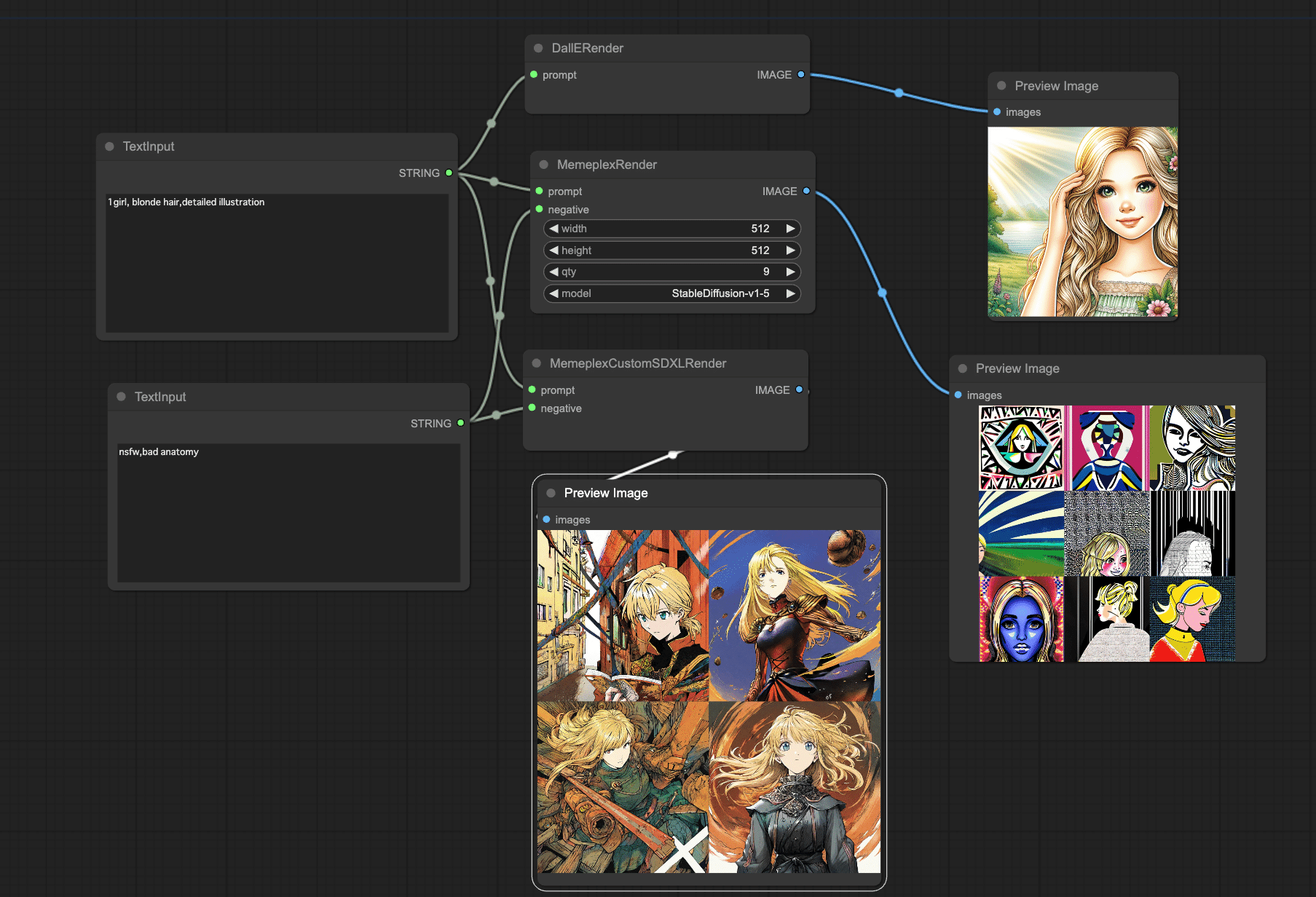Click the STRING output port on top TextInput
The image size is (1316, 897).
coord(449,173)
